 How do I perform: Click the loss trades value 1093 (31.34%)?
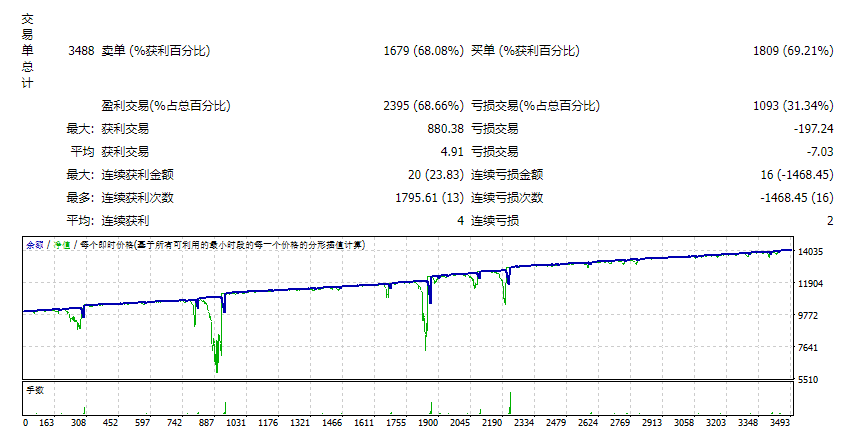793,105
